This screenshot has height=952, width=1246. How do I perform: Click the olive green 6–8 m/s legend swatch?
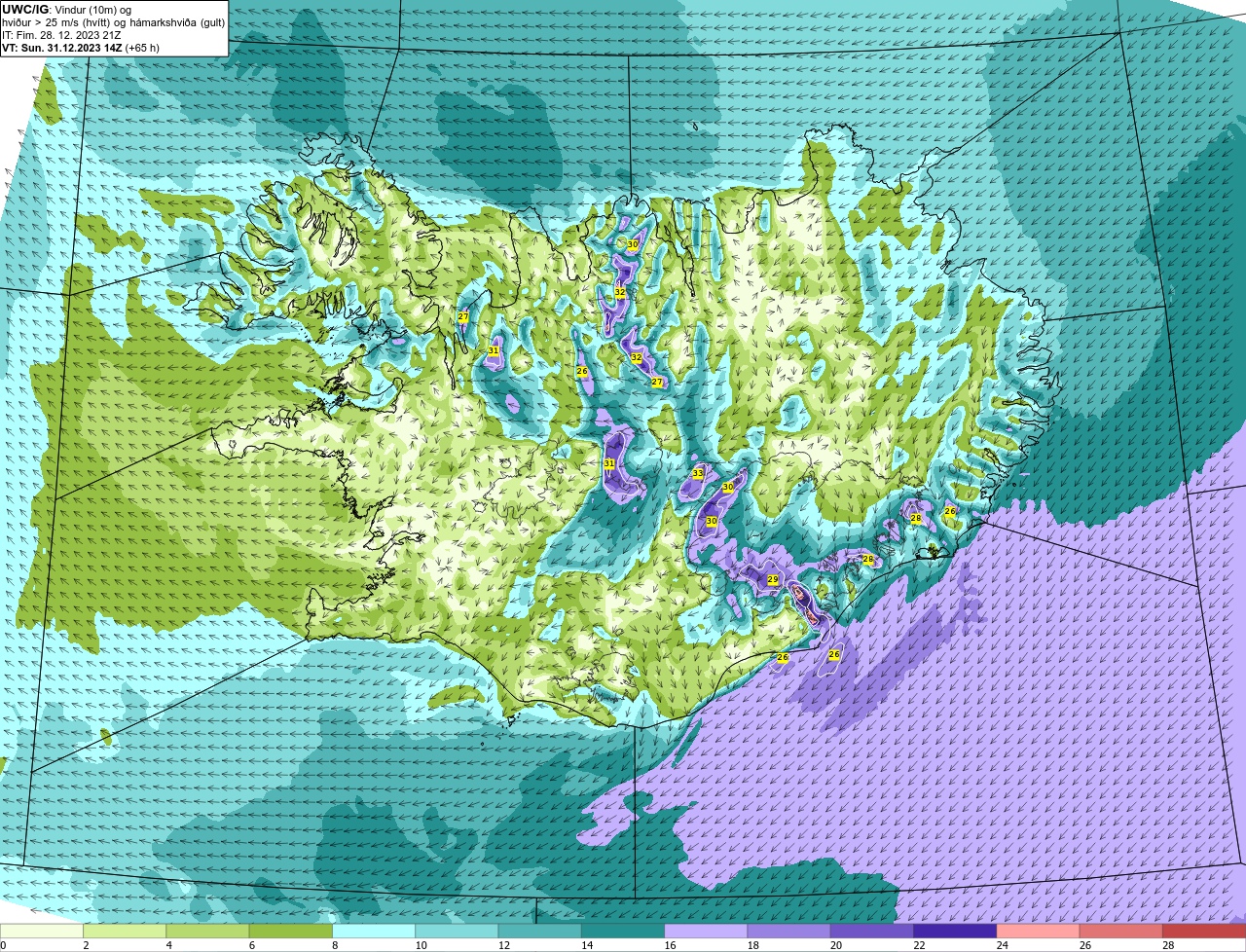291,932
